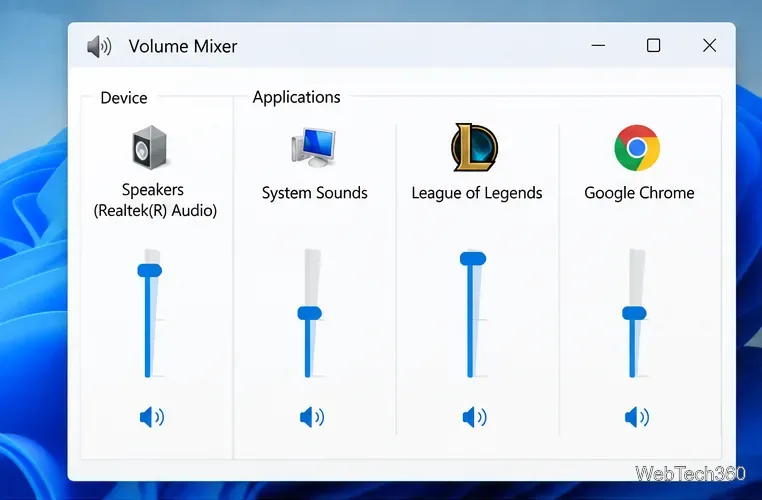Click the Google Chrome label
The image size is (762, 500).
pos(639,193)
